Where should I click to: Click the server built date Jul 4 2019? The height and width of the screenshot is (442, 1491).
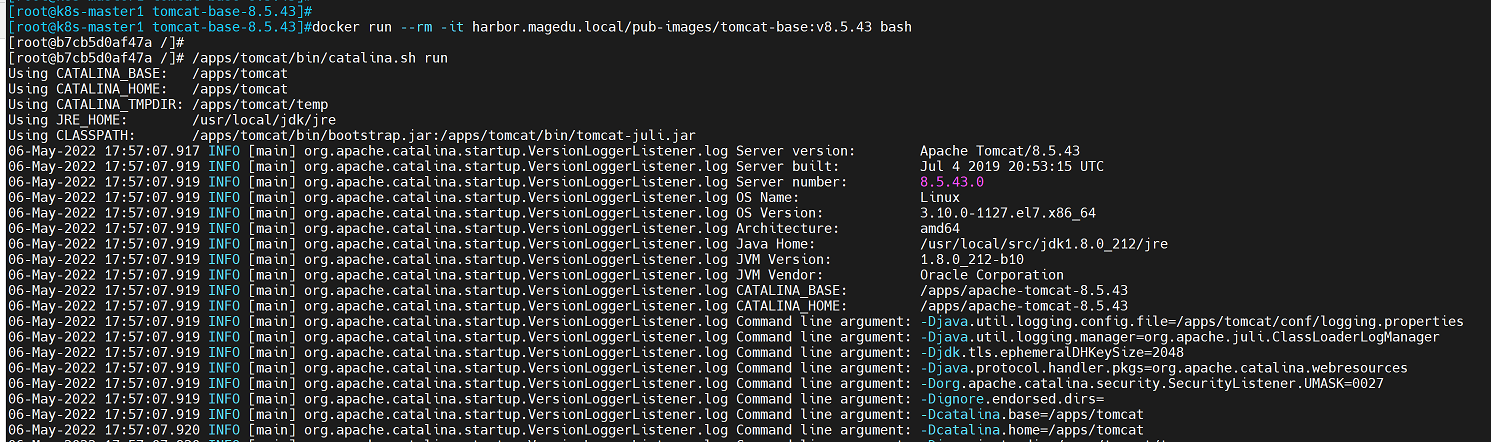[x=1012, y=166]
